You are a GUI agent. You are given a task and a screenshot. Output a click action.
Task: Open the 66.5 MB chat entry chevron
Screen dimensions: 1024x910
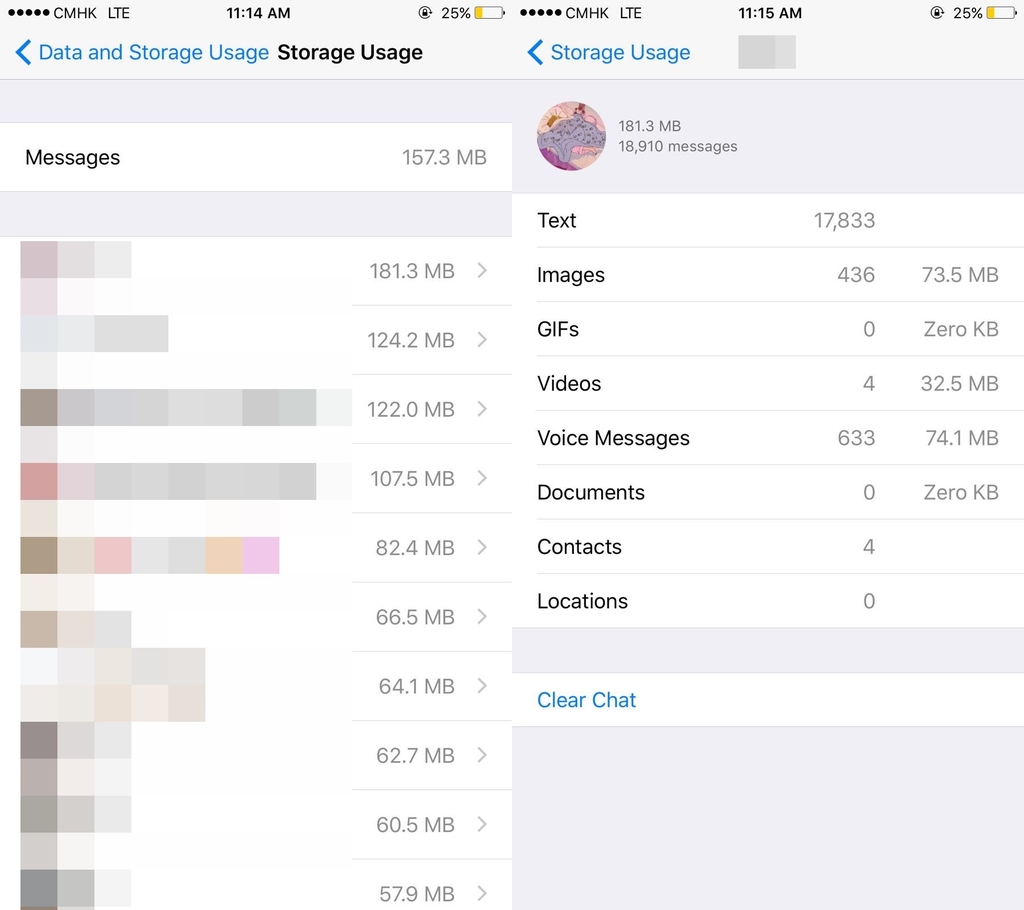[x=482, y=616]
